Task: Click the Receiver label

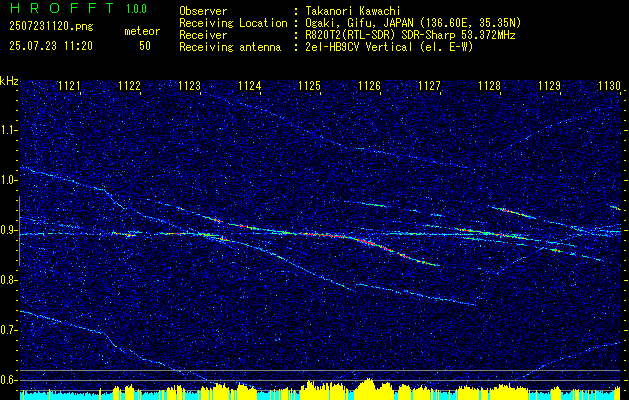Action: click(203, 35)
